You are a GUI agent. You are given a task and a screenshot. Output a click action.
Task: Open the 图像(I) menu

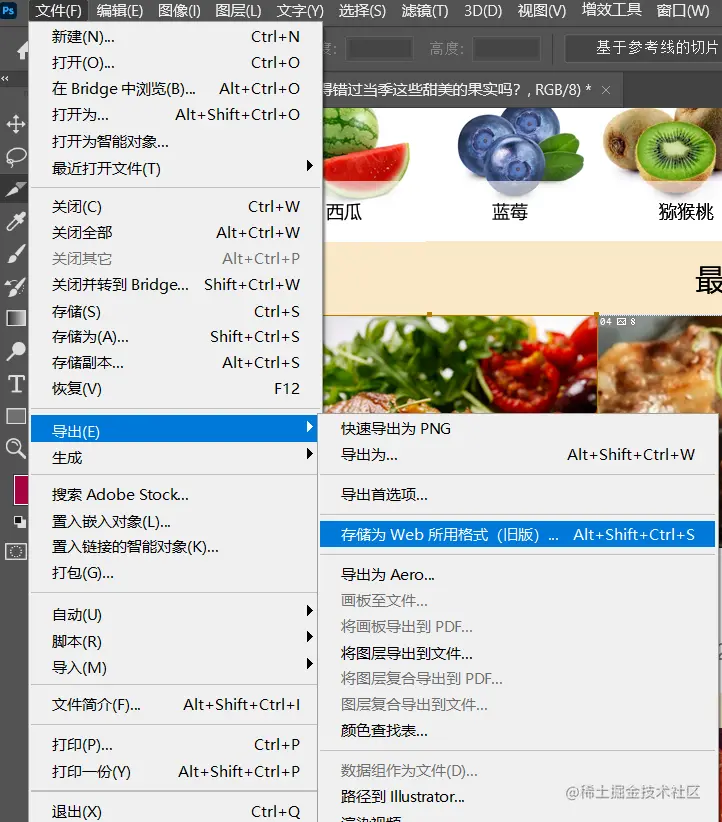click(x=179, y=10)
